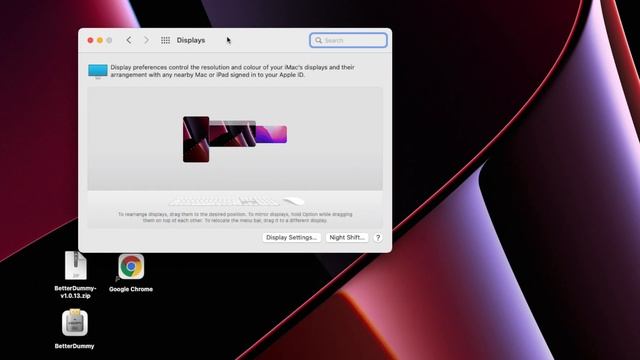Click the magnifier icon in search field
This screenshot has height=360, width=640.
click(x=318, y=40)
